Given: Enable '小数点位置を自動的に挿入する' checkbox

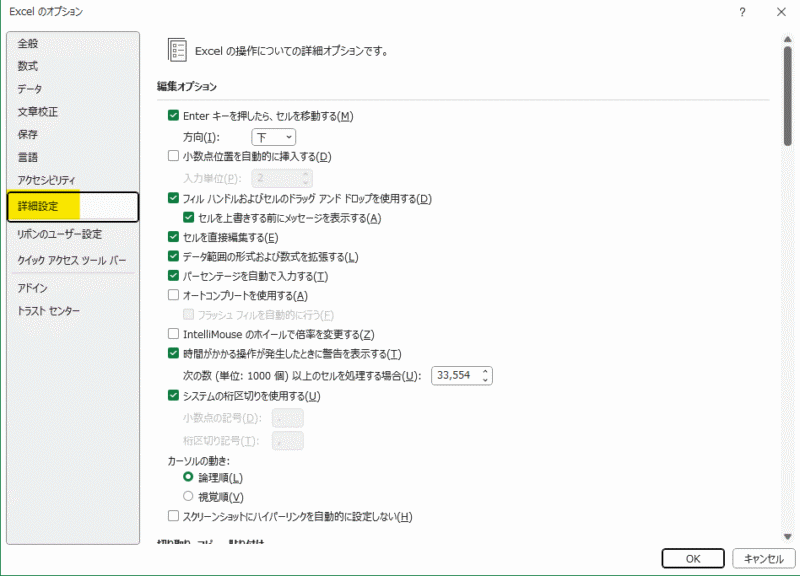Looking at the screenshot, I should [x=173, y=156].
